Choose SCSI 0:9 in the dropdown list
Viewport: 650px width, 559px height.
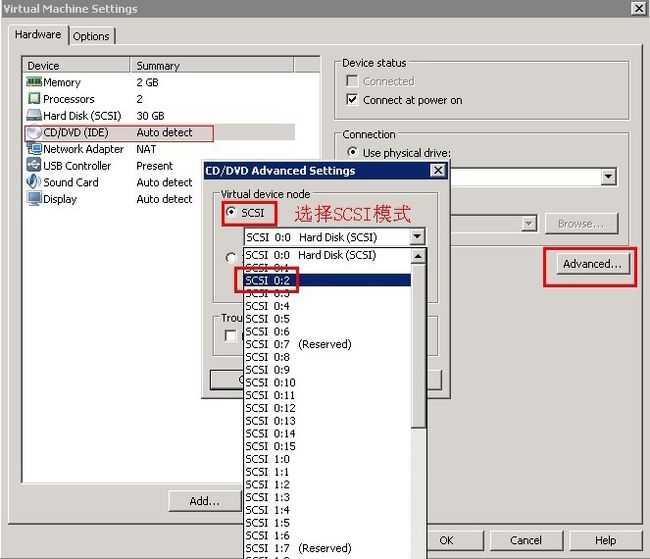point(327,370)
